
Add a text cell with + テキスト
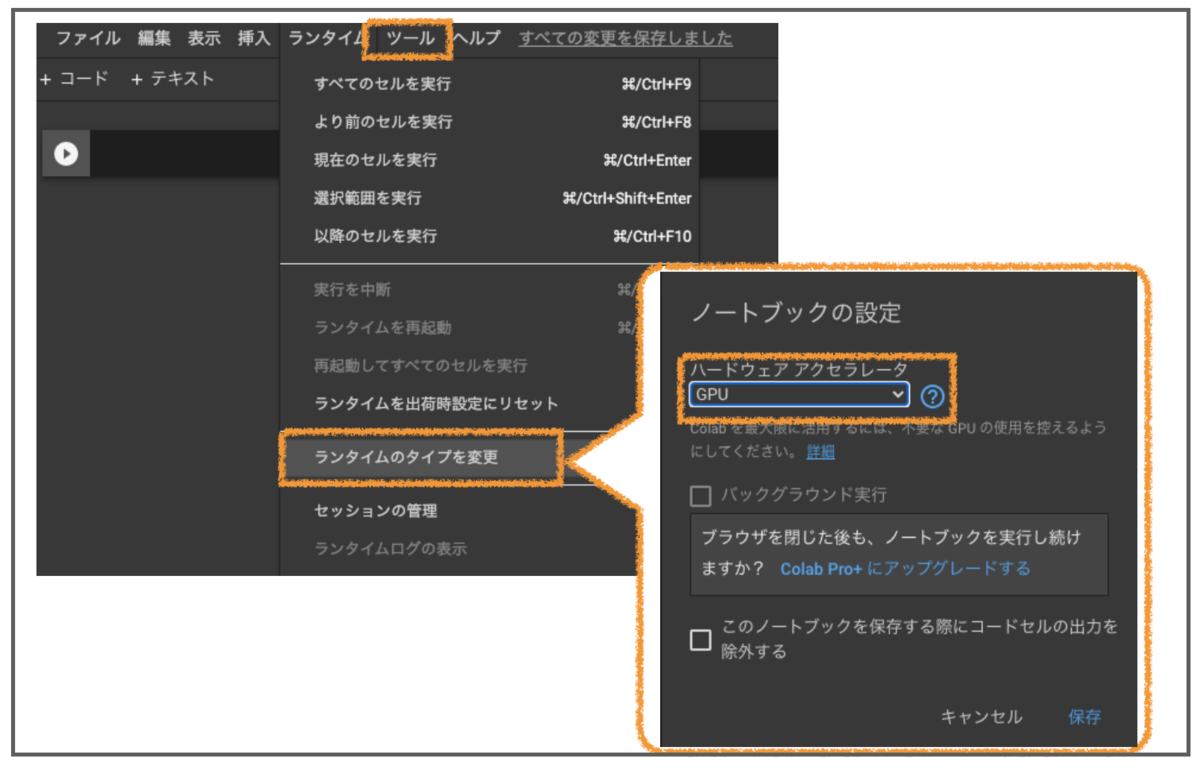[172, 79]
